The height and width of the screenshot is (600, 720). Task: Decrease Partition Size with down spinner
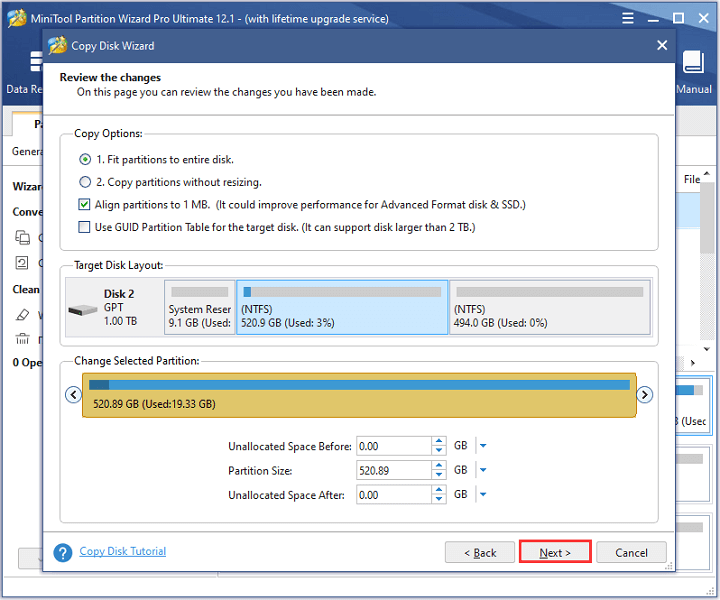point(439,475)
